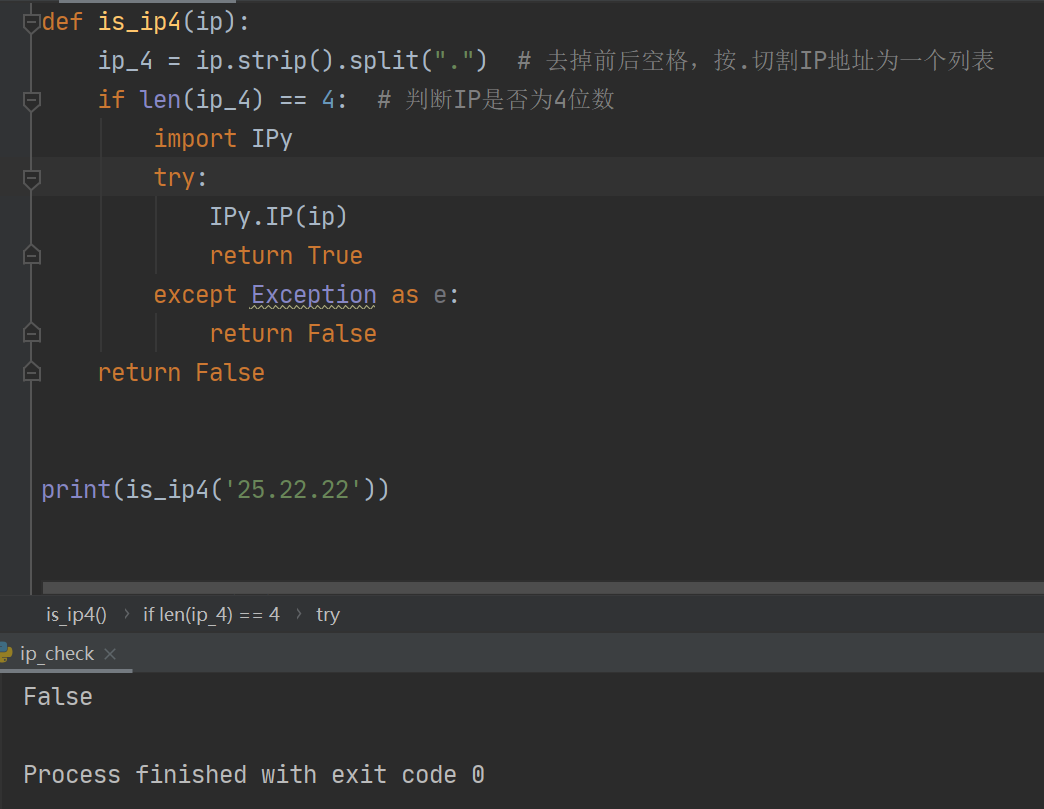Click chevron before 'try' breadcrumb
Screen dimensions: 1044x809
click(x=299, y=614)
